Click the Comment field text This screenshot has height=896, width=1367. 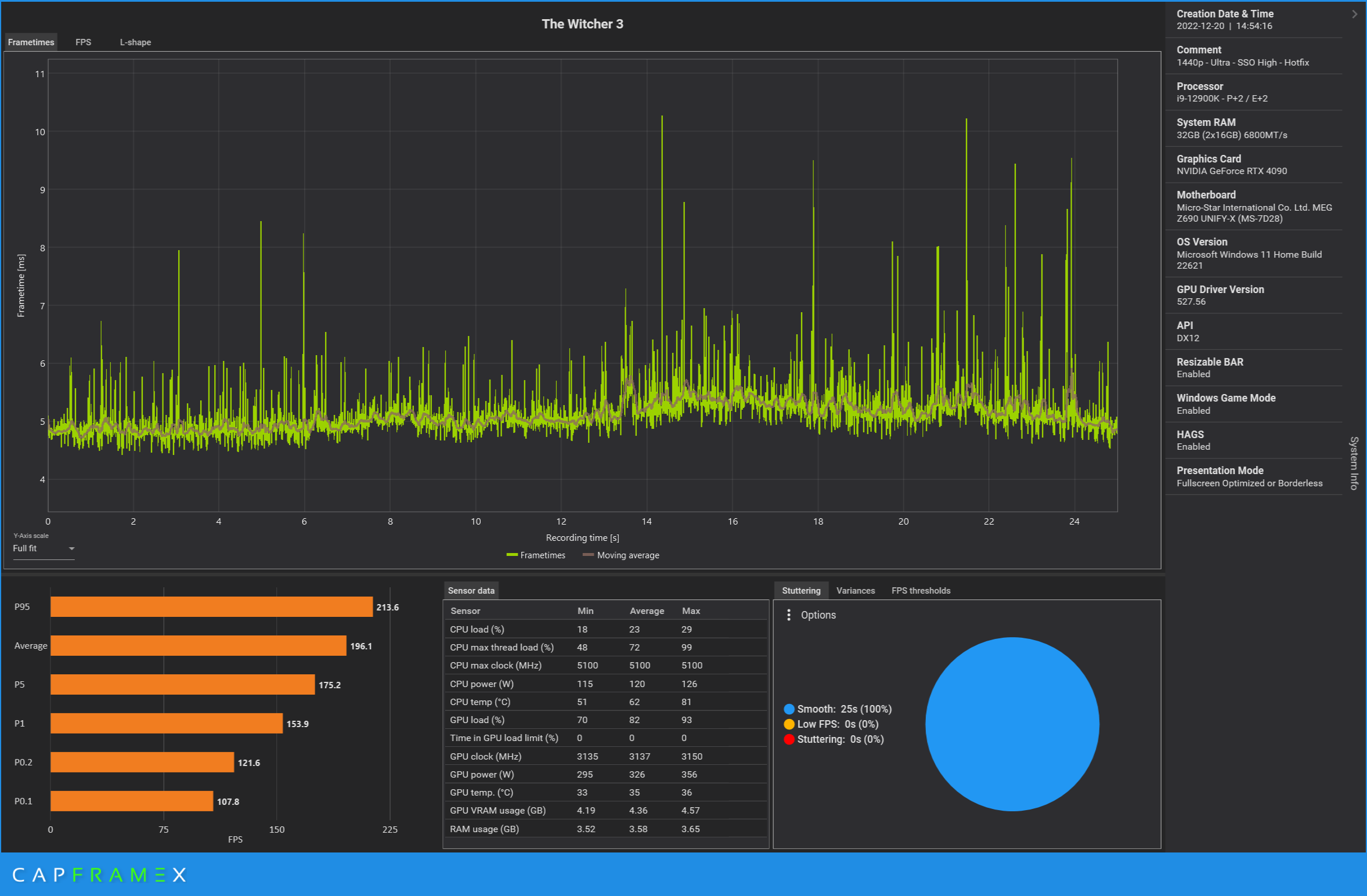tap(1242, 63)
